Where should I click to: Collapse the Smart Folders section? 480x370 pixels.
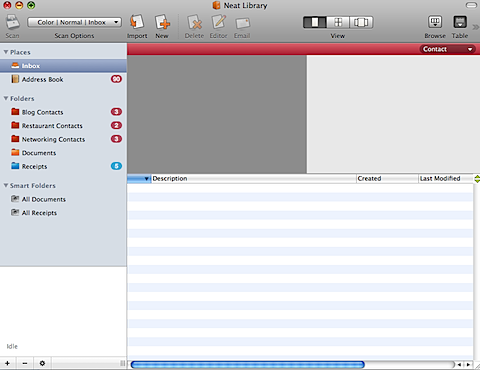coord(6,185)
